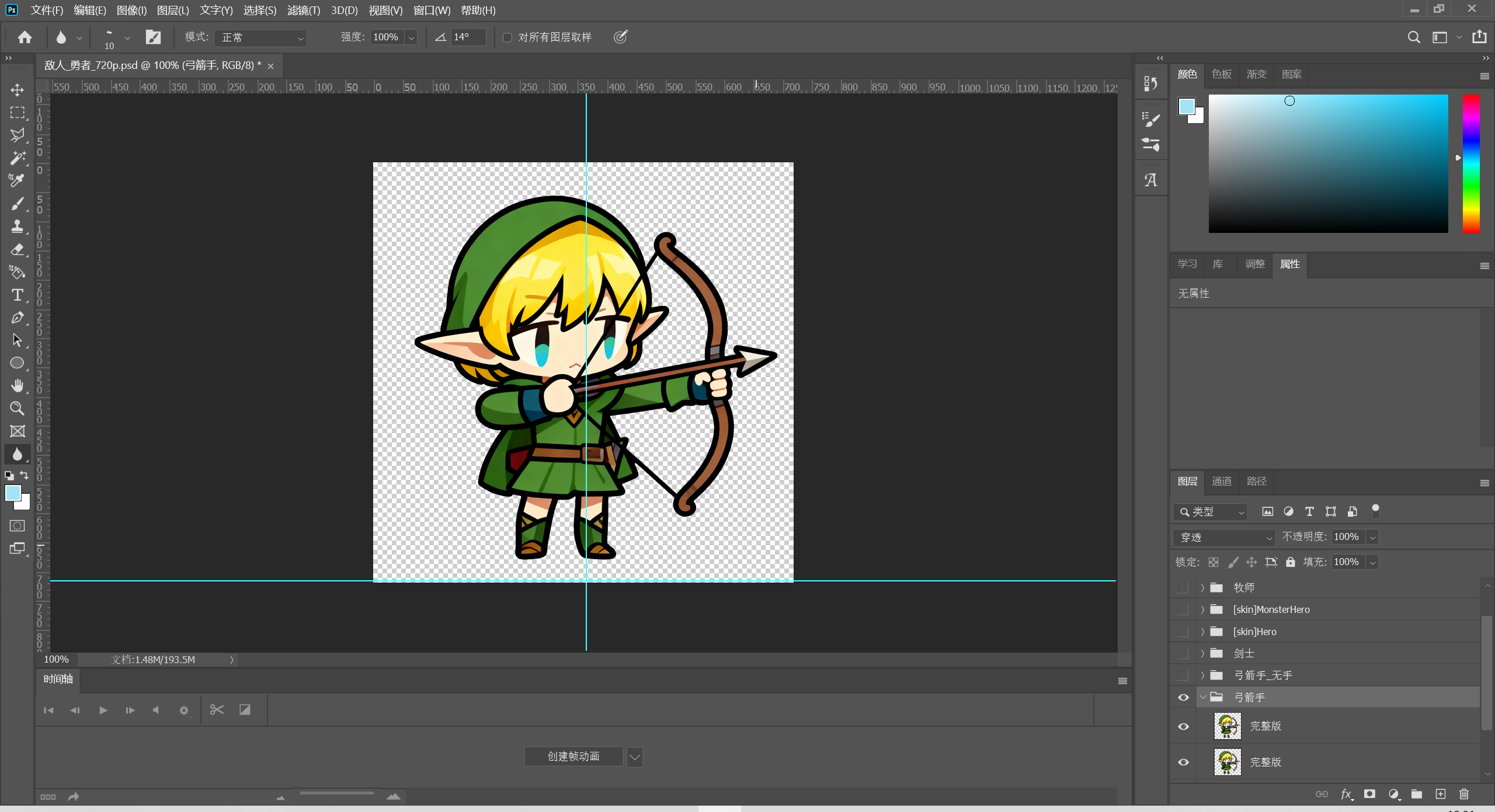Select the Path Selection tool
The width and height of the screenshot is (1495, 812).
coord(17,340)
